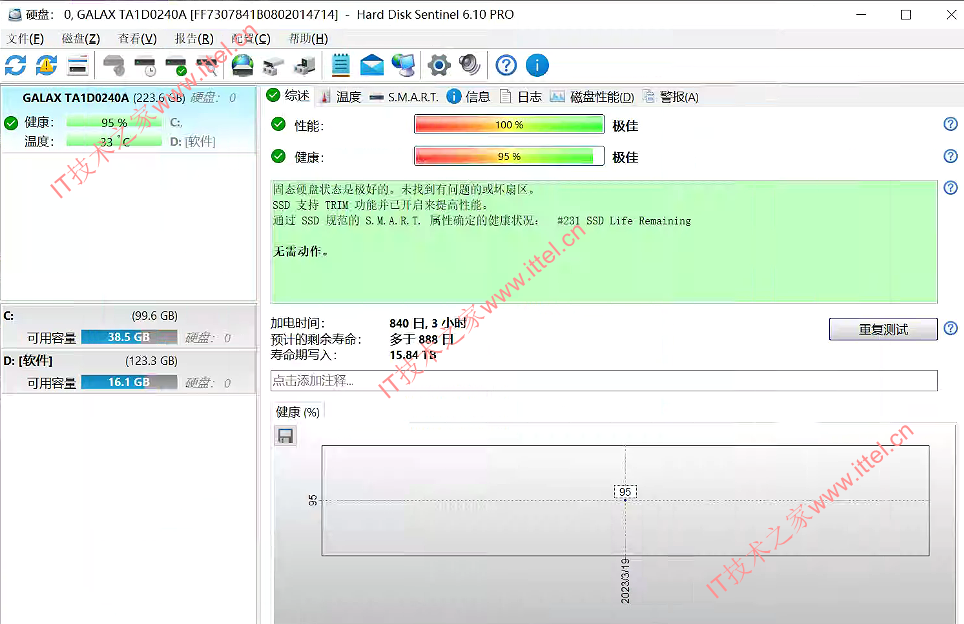
Task: Open the 帮助(H) menu
Action: pyautogui.click(x=308, y=39)
